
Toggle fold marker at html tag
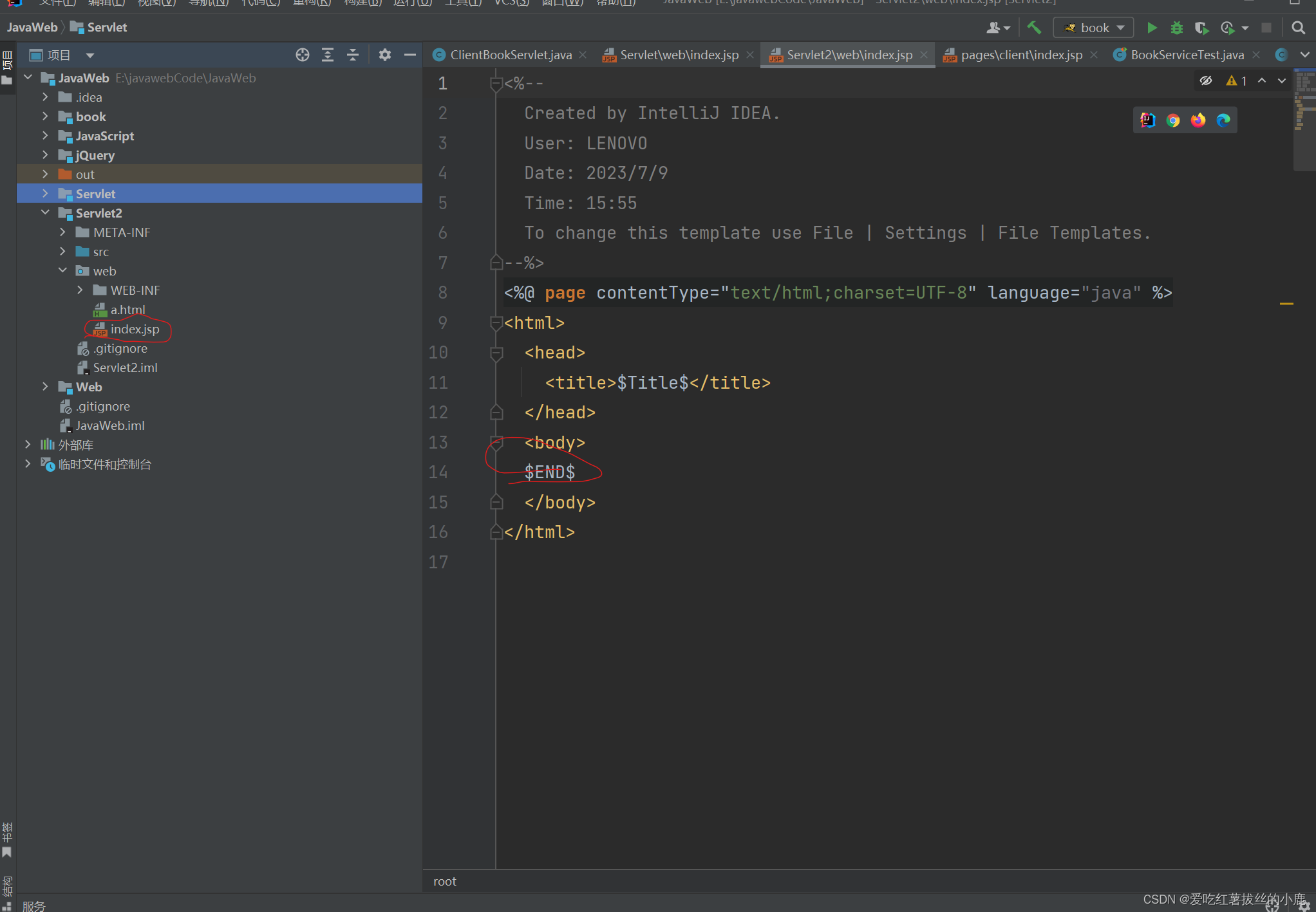coord(496,323)
